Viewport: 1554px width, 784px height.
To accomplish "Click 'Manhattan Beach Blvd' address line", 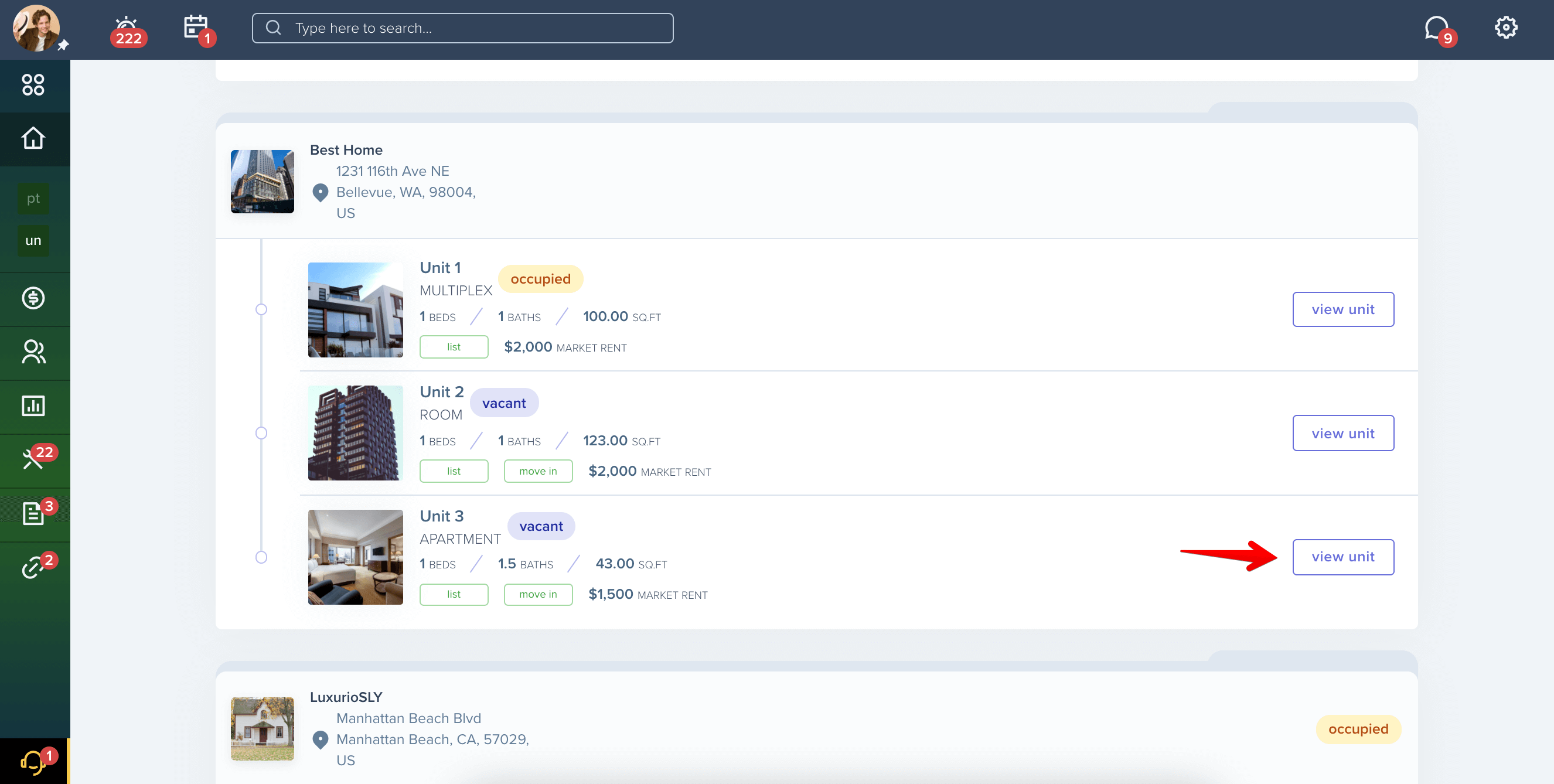I will (408, 718).
